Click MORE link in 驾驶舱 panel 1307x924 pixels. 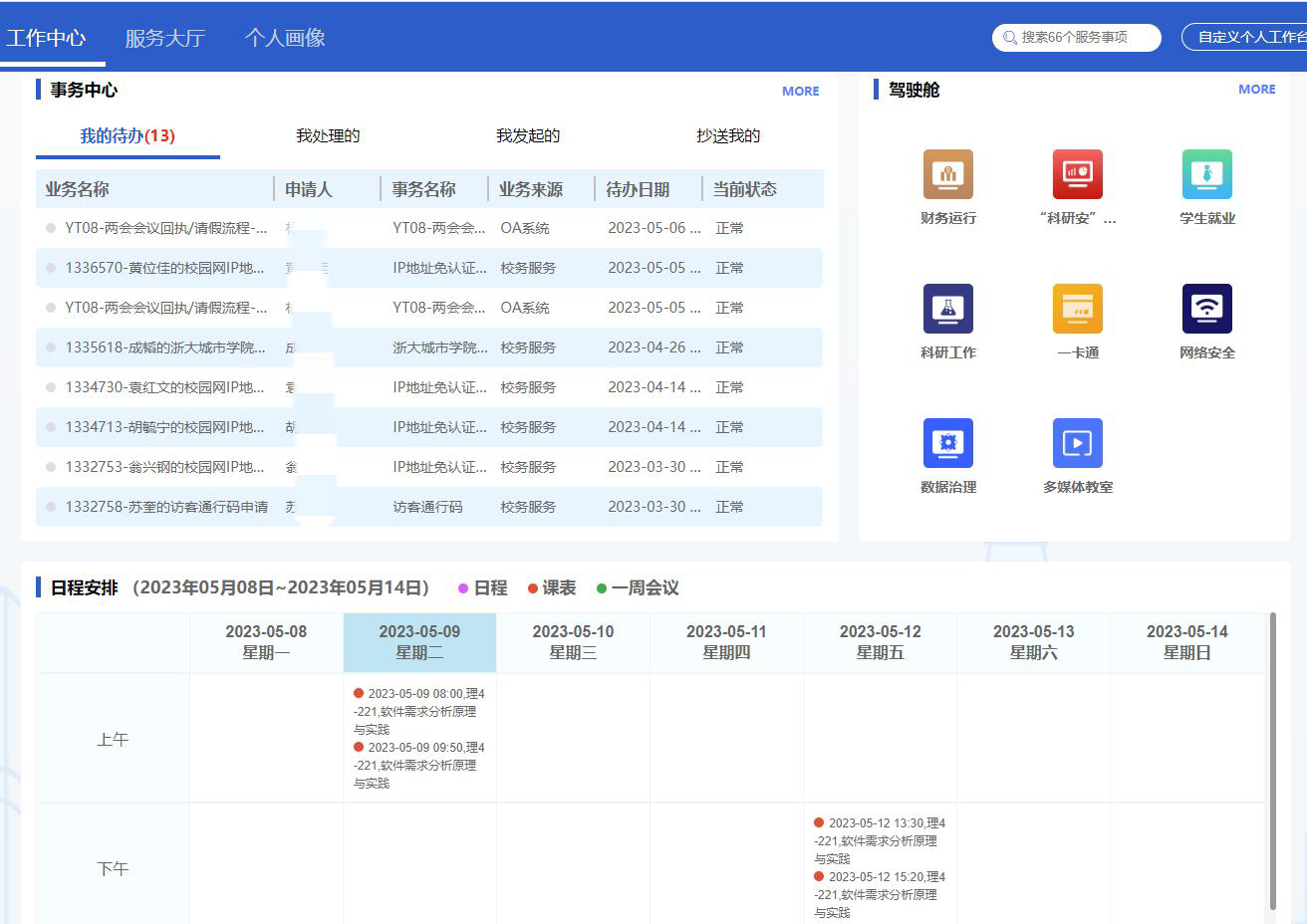(1256, 89)
